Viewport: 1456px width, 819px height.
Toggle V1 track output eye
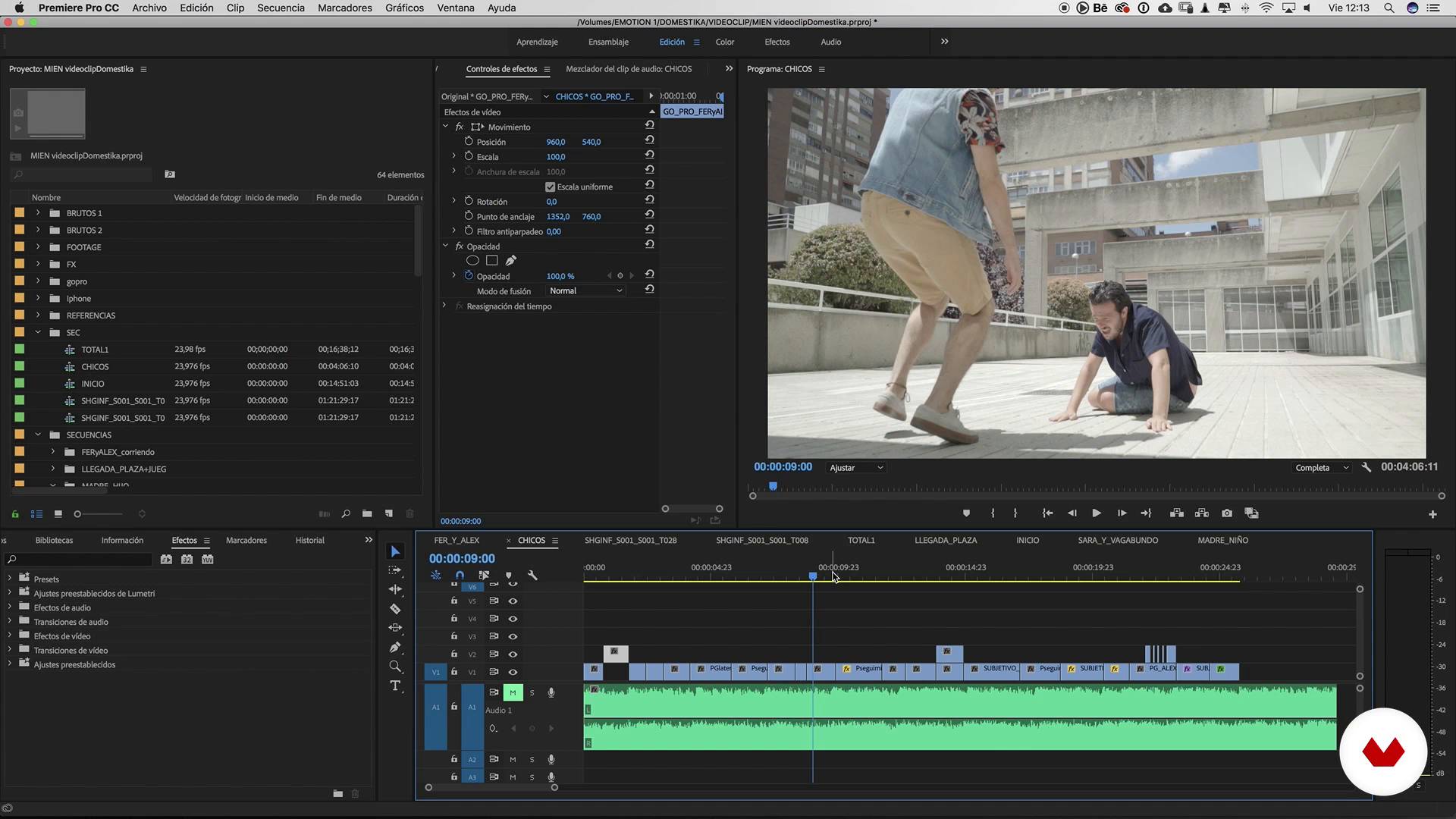(x=513, y=672)
